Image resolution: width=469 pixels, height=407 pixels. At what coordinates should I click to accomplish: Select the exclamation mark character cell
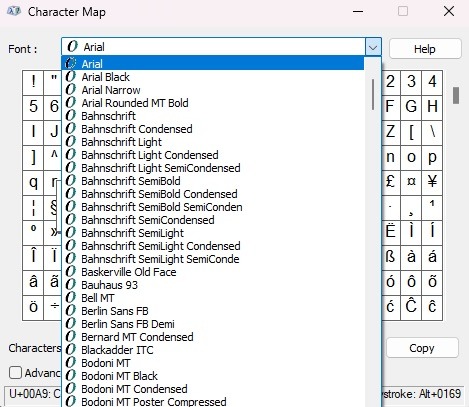pyautogui.click(x=33, y=82)
